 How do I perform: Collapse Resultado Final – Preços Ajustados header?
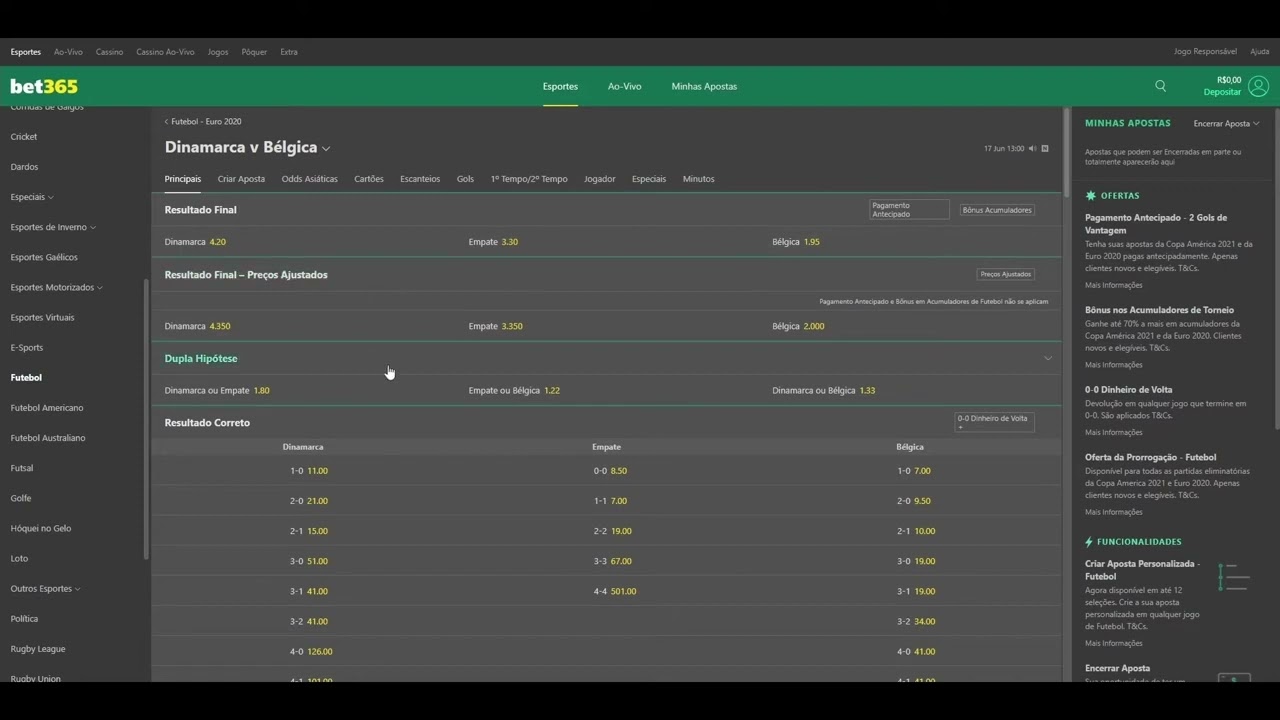[x=606, y=275]
